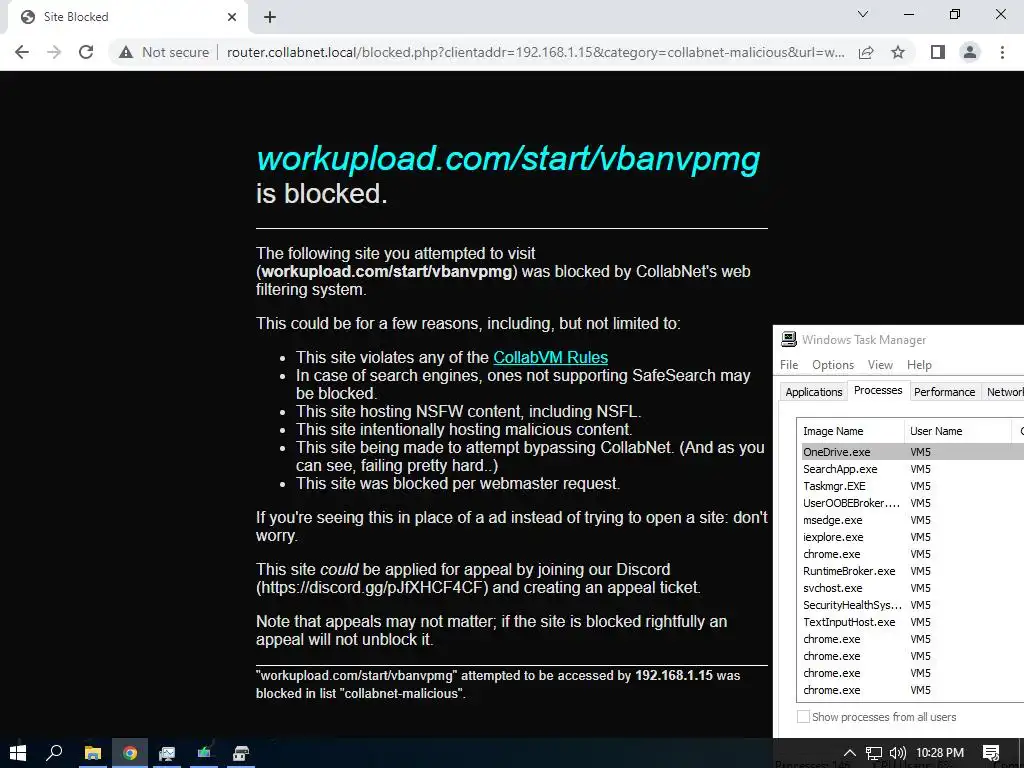Image resolution: width=1024 pixels, height=768 pixels.
Task: Open File Explorer from taskbar
Action: click(x=93, y=753)
